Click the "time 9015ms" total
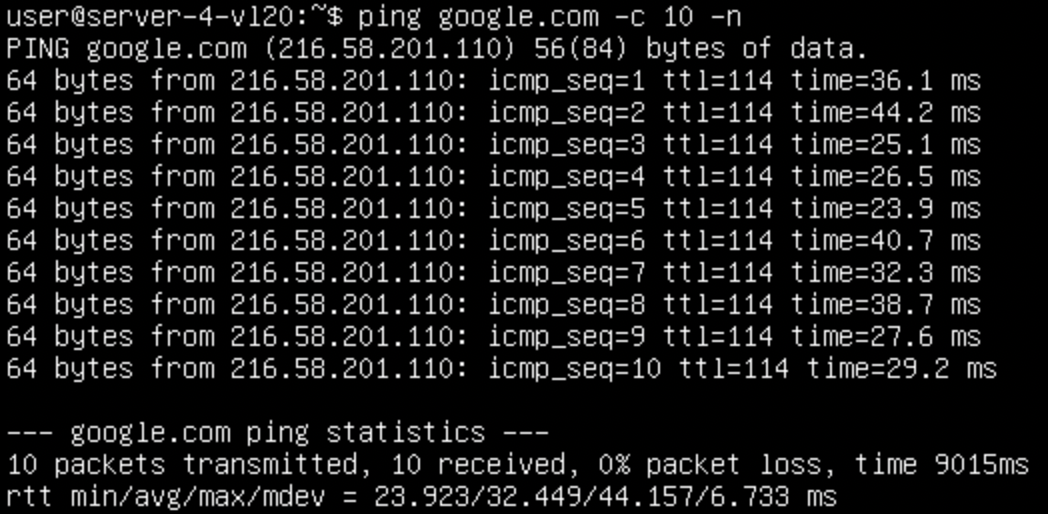This screenshot has width=1048, height=514. coord(943,465)
